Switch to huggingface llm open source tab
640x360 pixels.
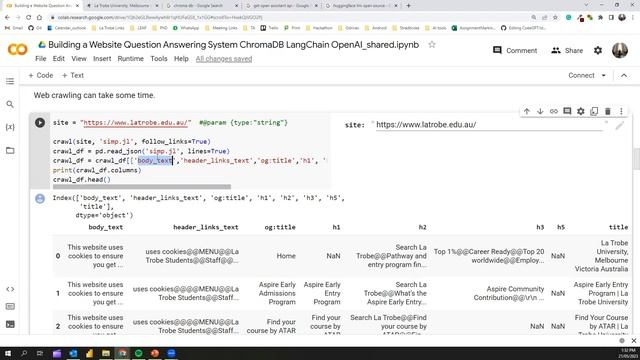361,6
